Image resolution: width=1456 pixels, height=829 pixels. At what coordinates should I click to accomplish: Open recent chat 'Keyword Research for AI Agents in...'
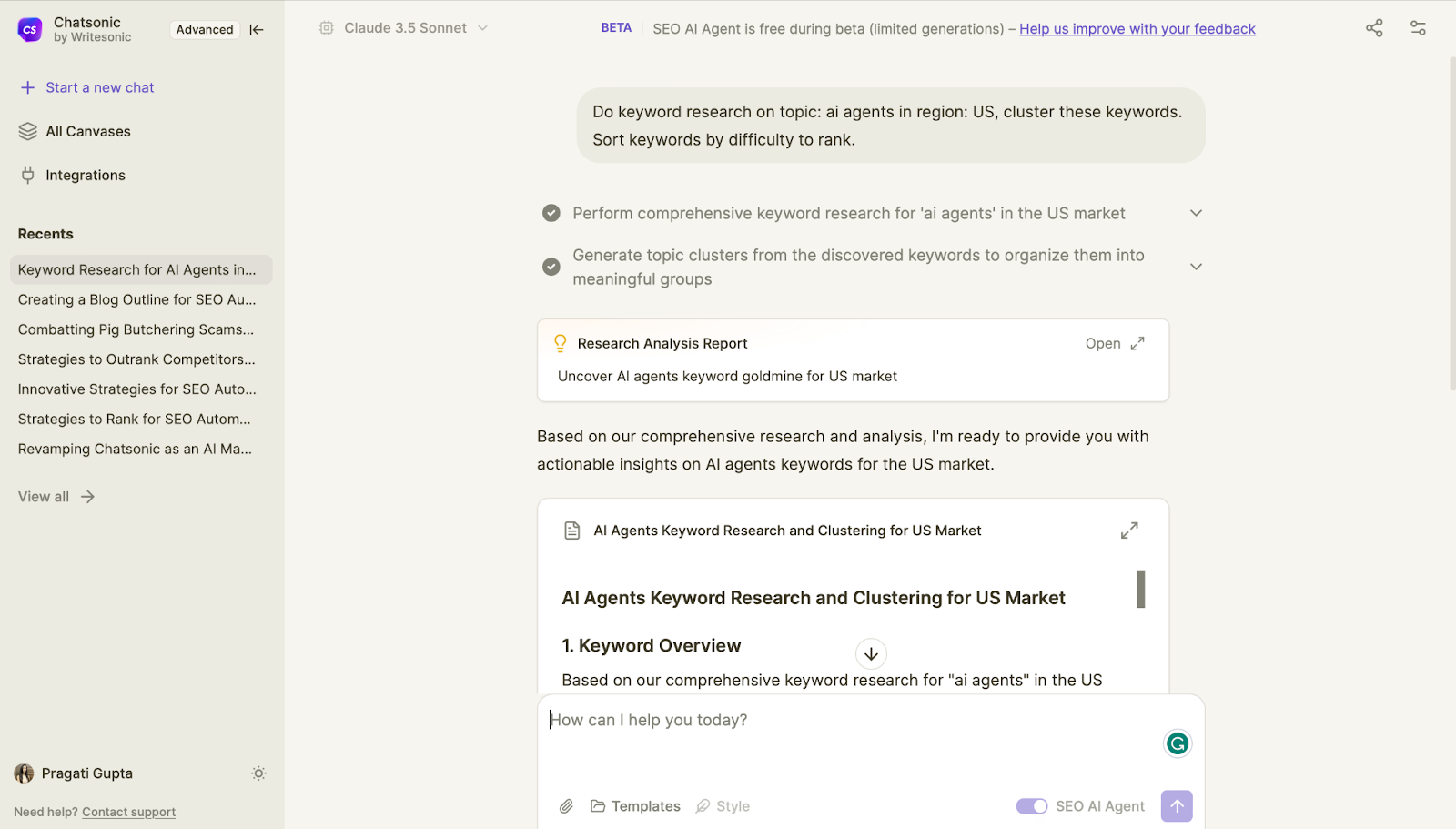click(141, 269)
